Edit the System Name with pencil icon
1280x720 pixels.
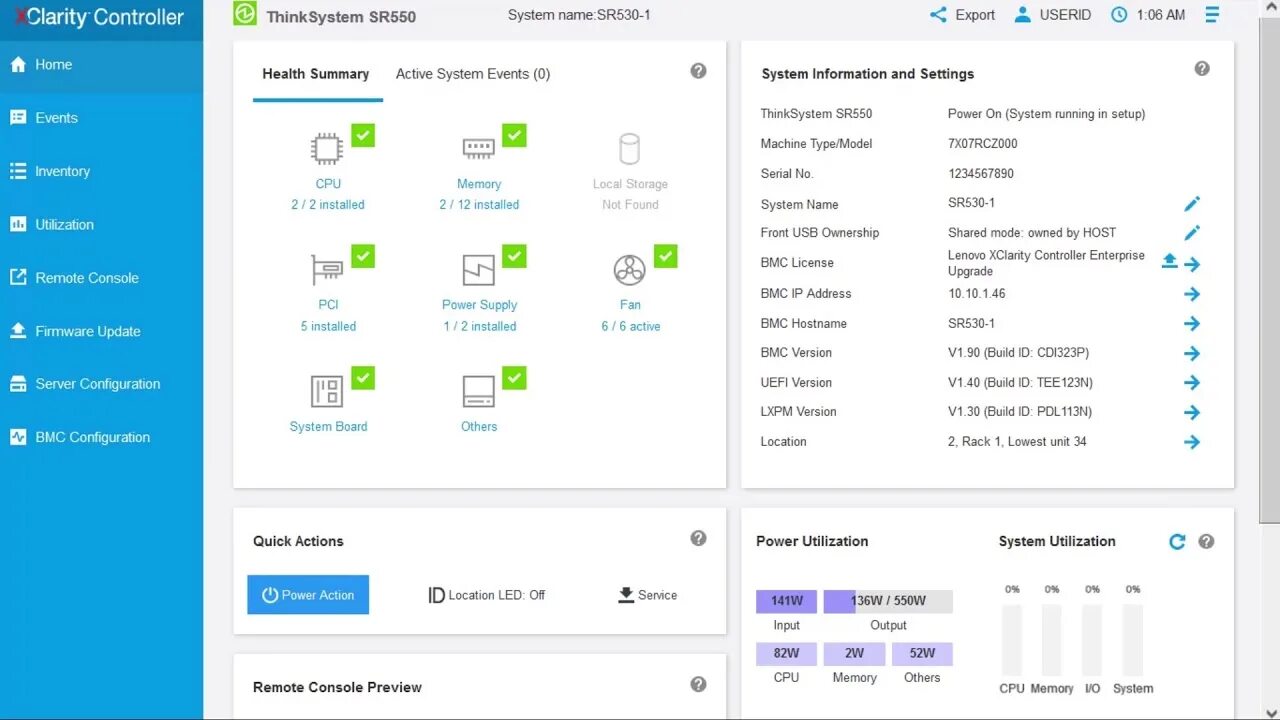click(1192, 204)
